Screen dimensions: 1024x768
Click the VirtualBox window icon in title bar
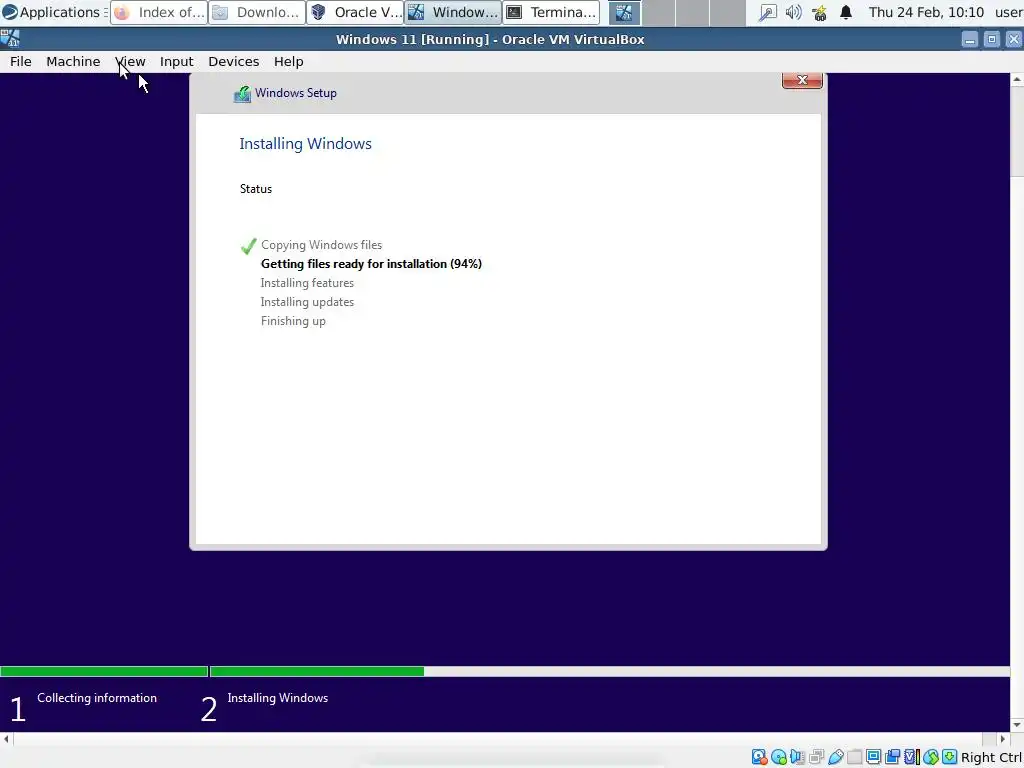pos(10,39)
